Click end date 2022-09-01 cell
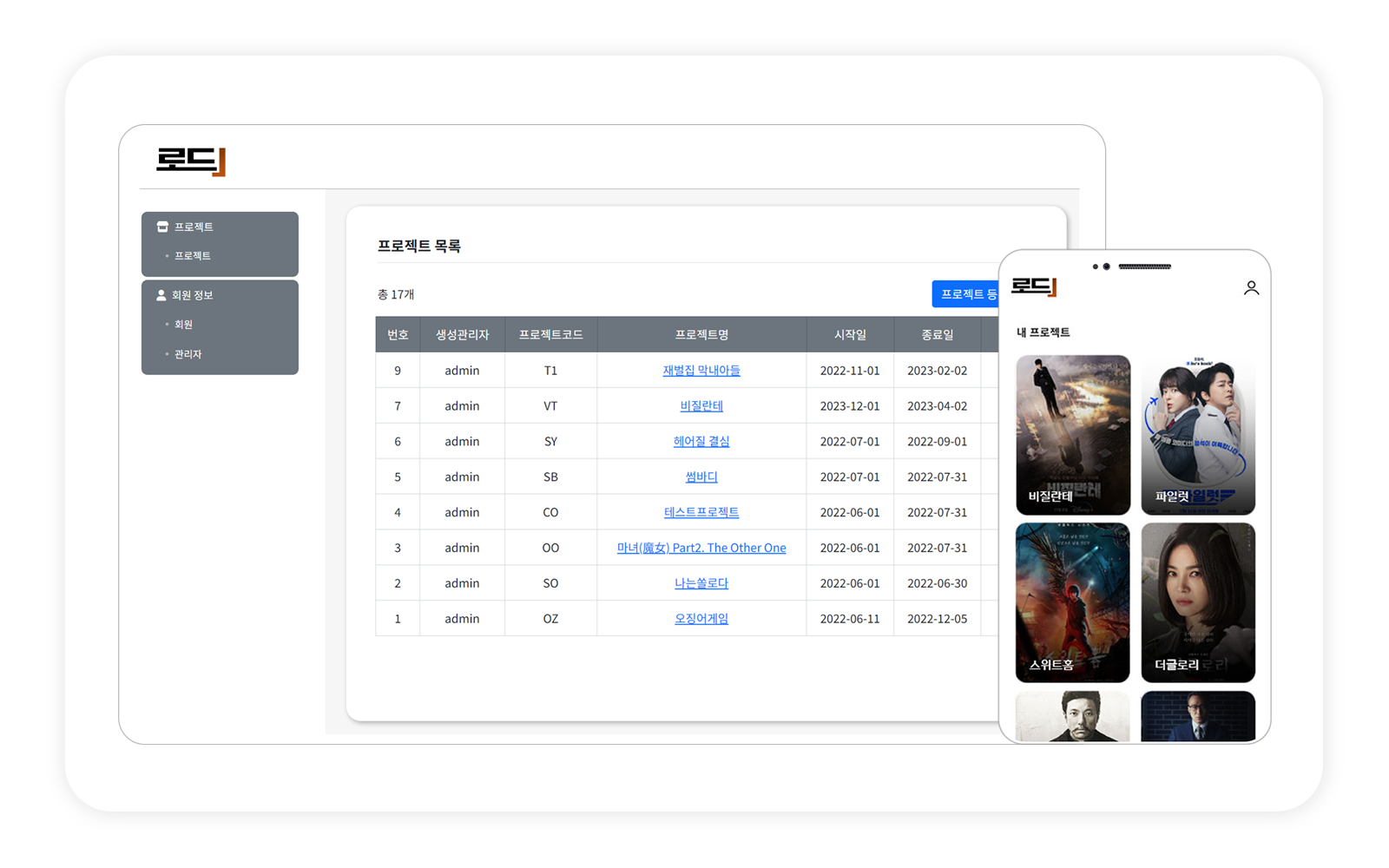 click(x=937, y=442)
